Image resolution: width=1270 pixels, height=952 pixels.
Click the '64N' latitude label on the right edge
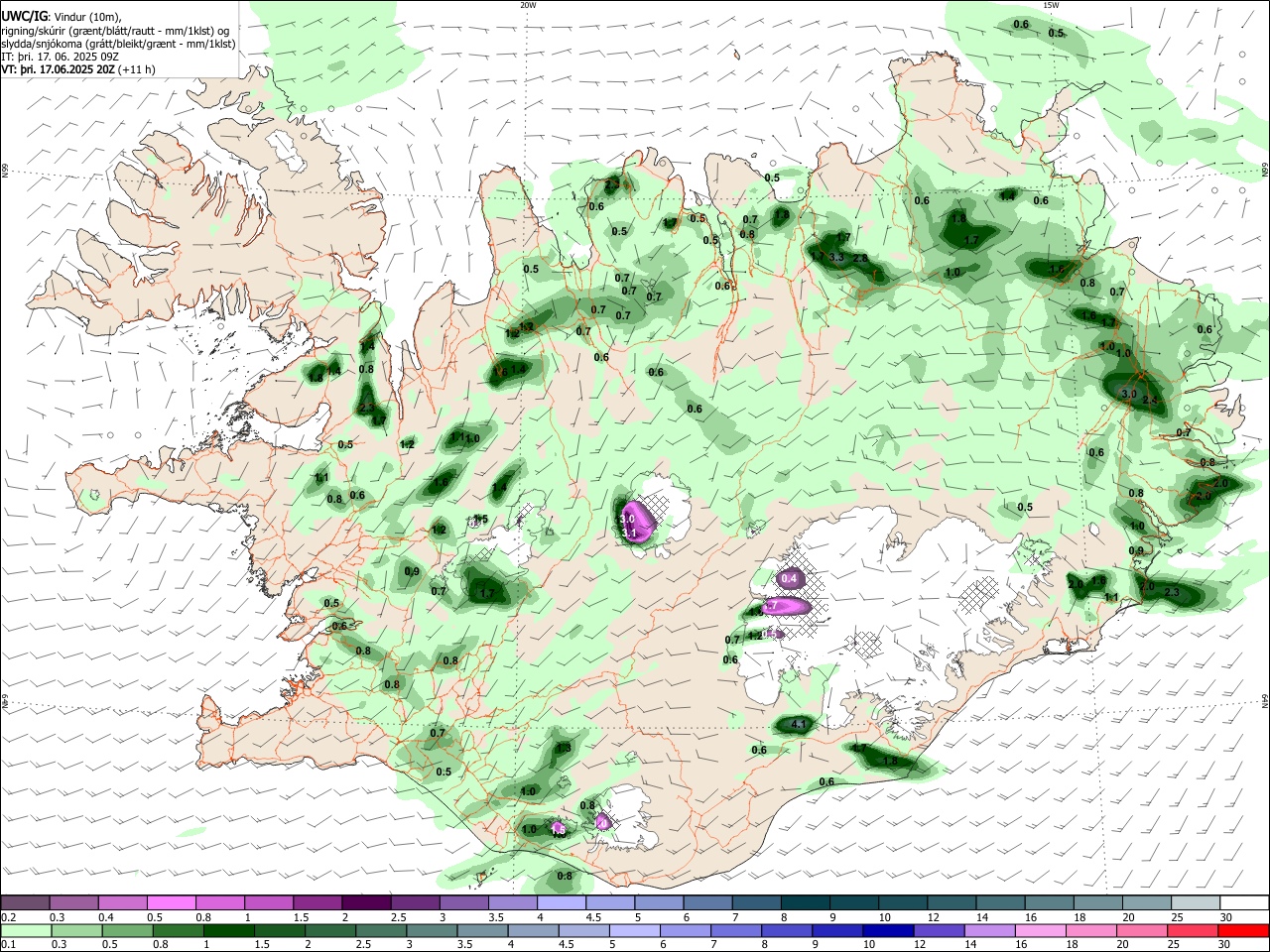pos(1265,700)
